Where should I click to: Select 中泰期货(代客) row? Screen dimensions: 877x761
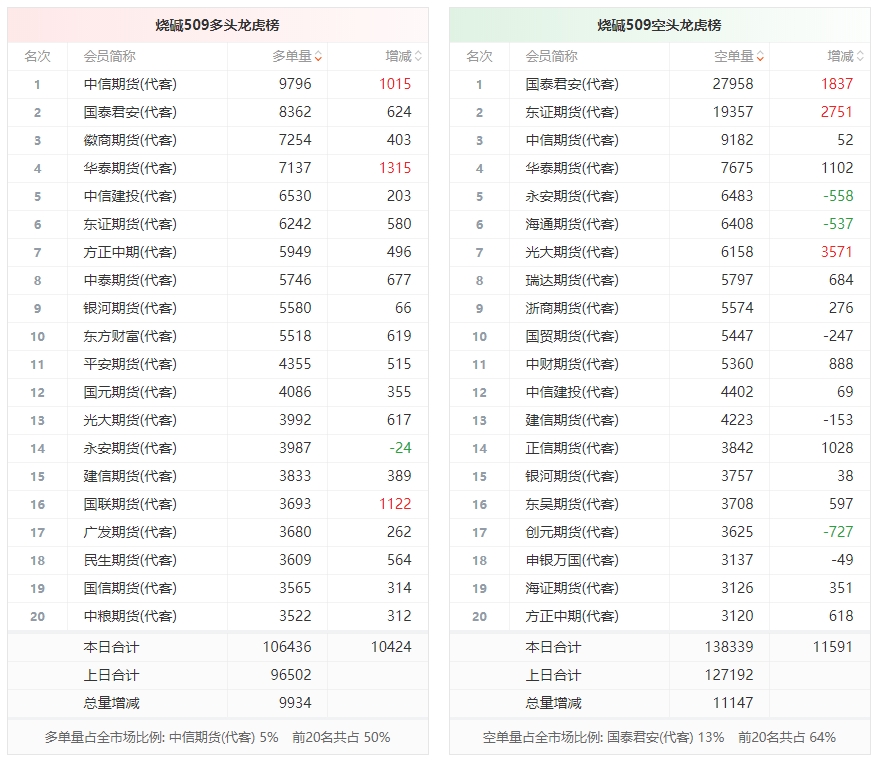[218, 280]
